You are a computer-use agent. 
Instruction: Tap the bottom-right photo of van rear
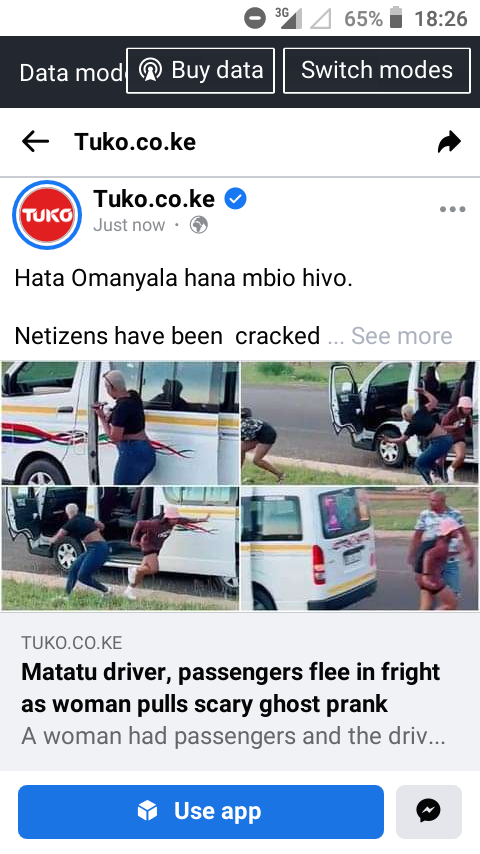(360, 548)
